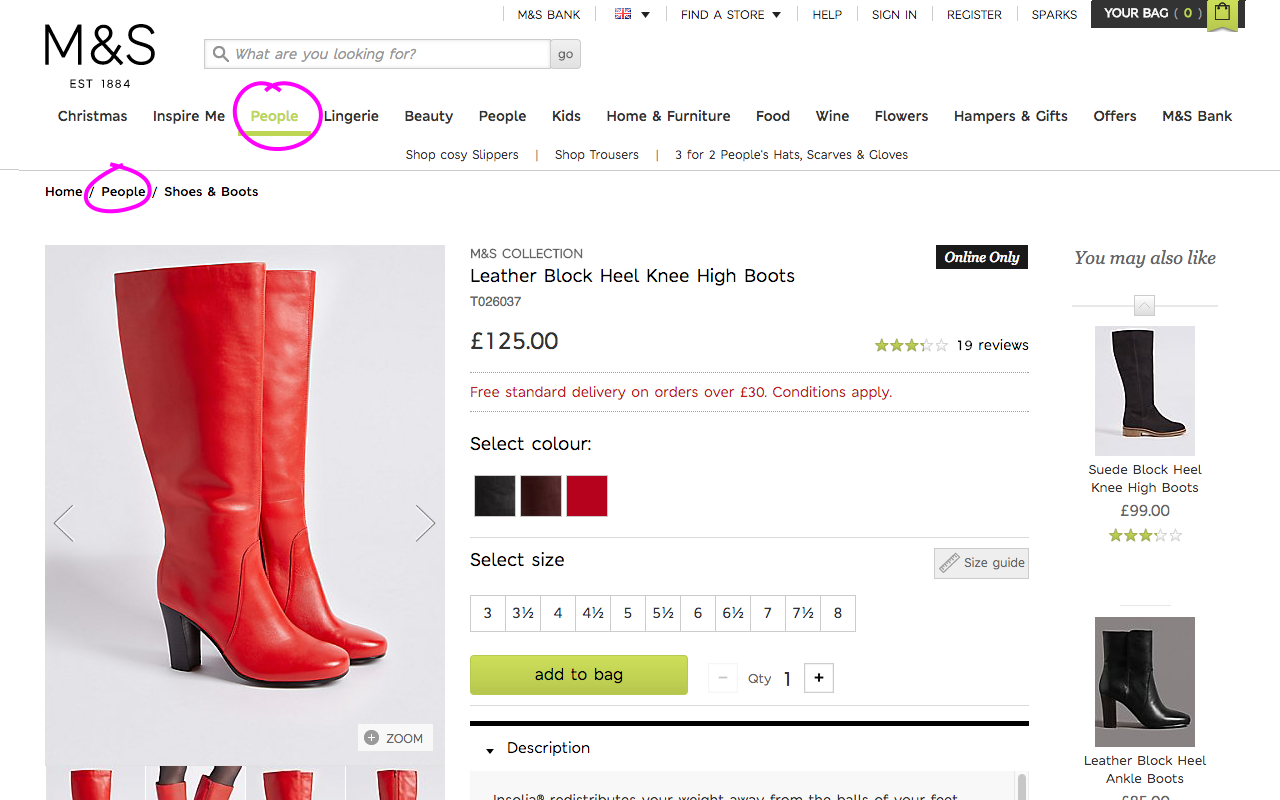Screen dimensions: 1280x800
Task: Collapse the Description section
Action: pos(490,750)
